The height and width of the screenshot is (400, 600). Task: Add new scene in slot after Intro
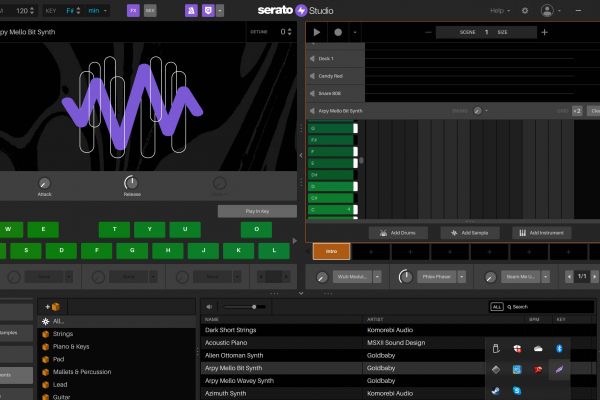[x=371, y=252]
